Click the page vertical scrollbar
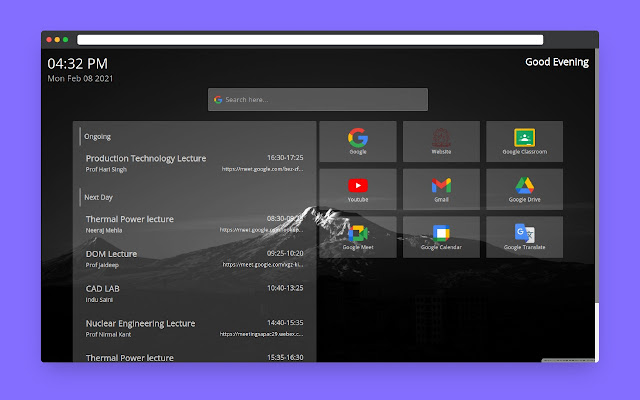 (x=597, y=204)
